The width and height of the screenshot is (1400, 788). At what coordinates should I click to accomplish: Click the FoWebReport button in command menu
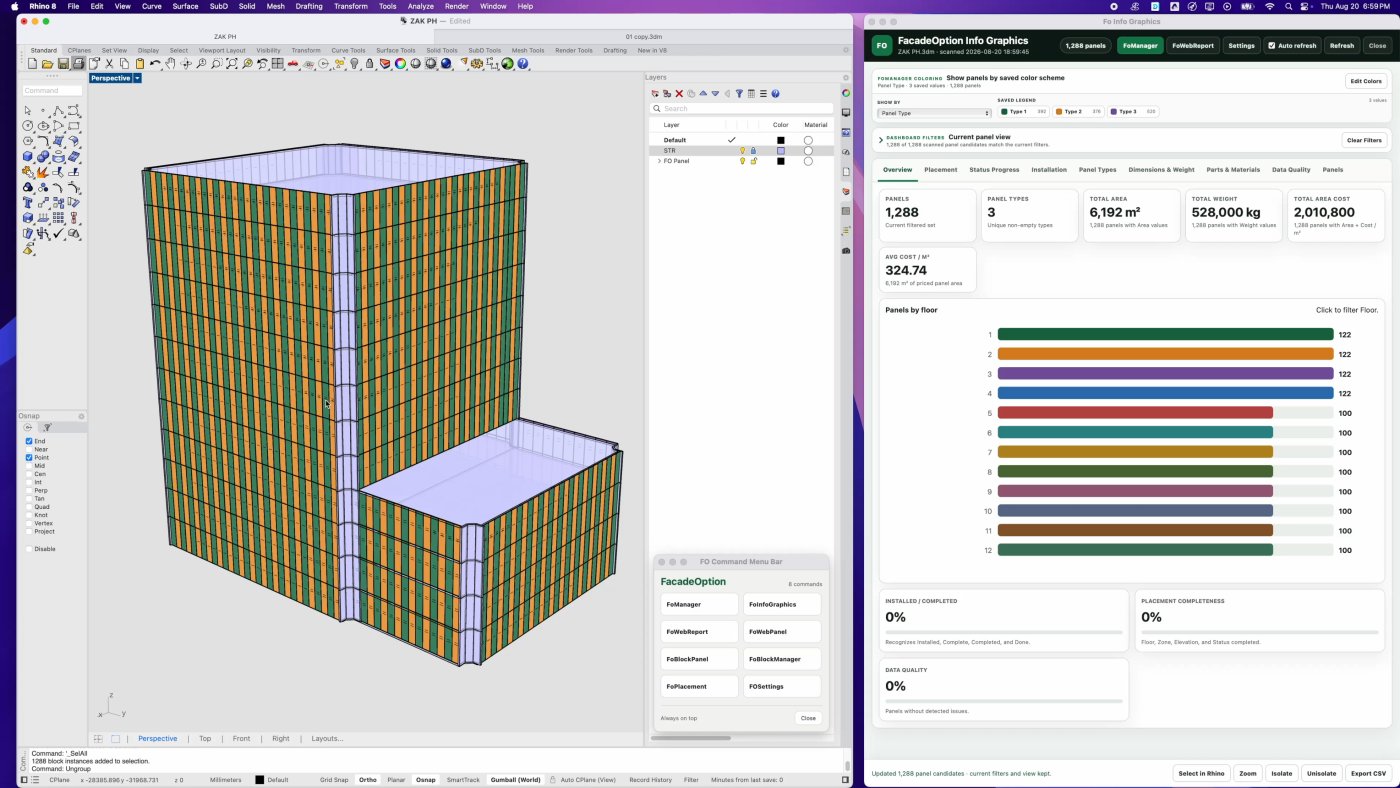pos(699,632)
